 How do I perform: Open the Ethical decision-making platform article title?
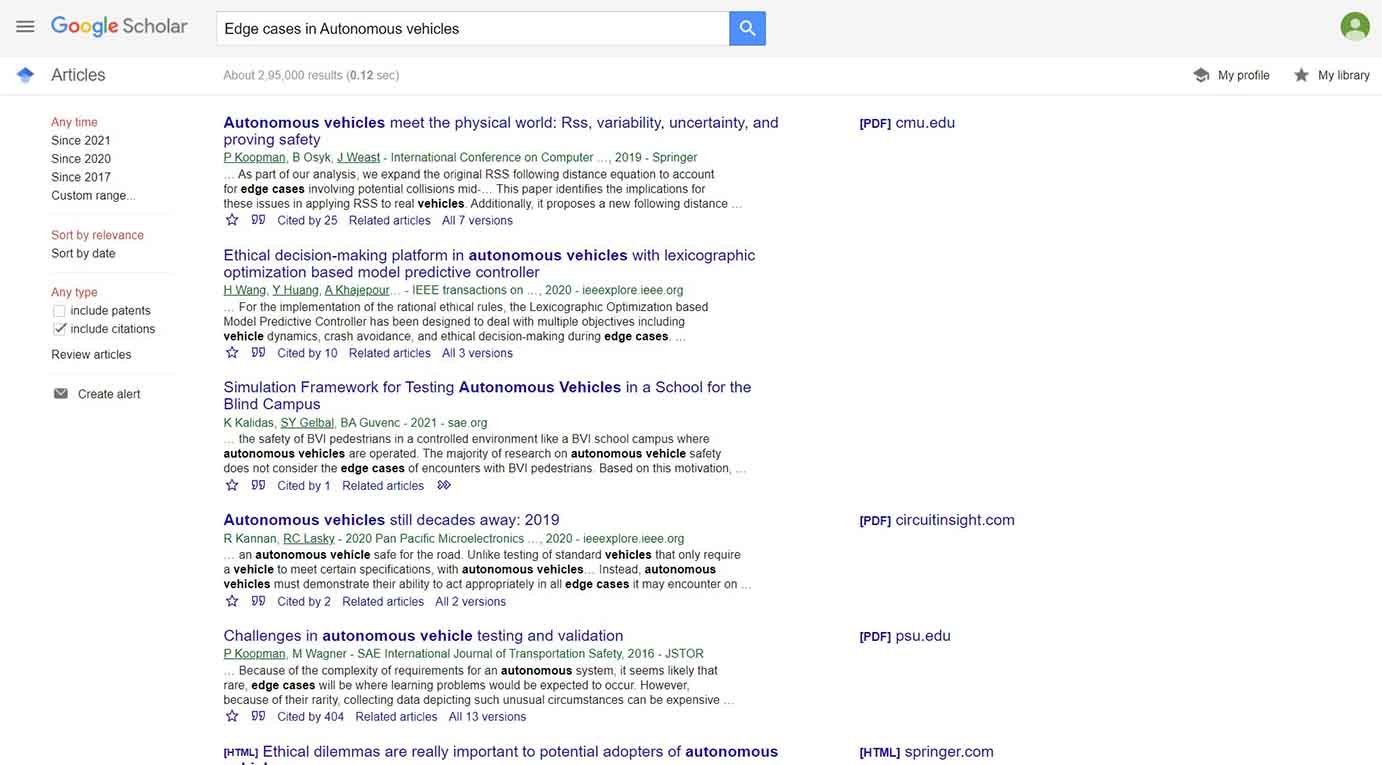tap(489, 263)
